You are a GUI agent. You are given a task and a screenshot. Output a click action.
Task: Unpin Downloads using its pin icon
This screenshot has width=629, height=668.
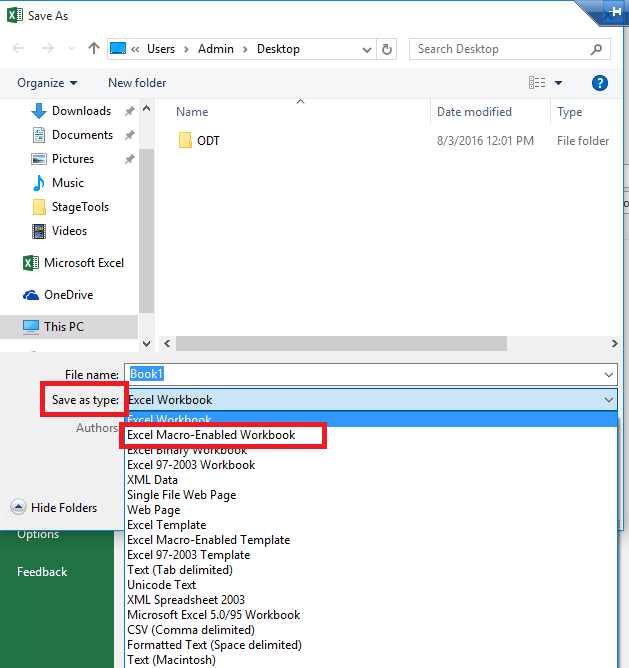coord(130,111)
